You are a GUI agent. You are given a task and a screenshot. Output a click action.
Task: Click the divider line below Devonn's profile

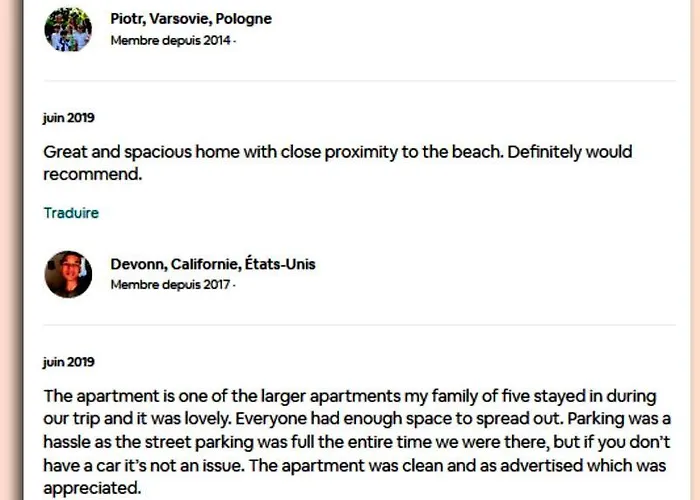pyautogui.click(x=360, y=325)
